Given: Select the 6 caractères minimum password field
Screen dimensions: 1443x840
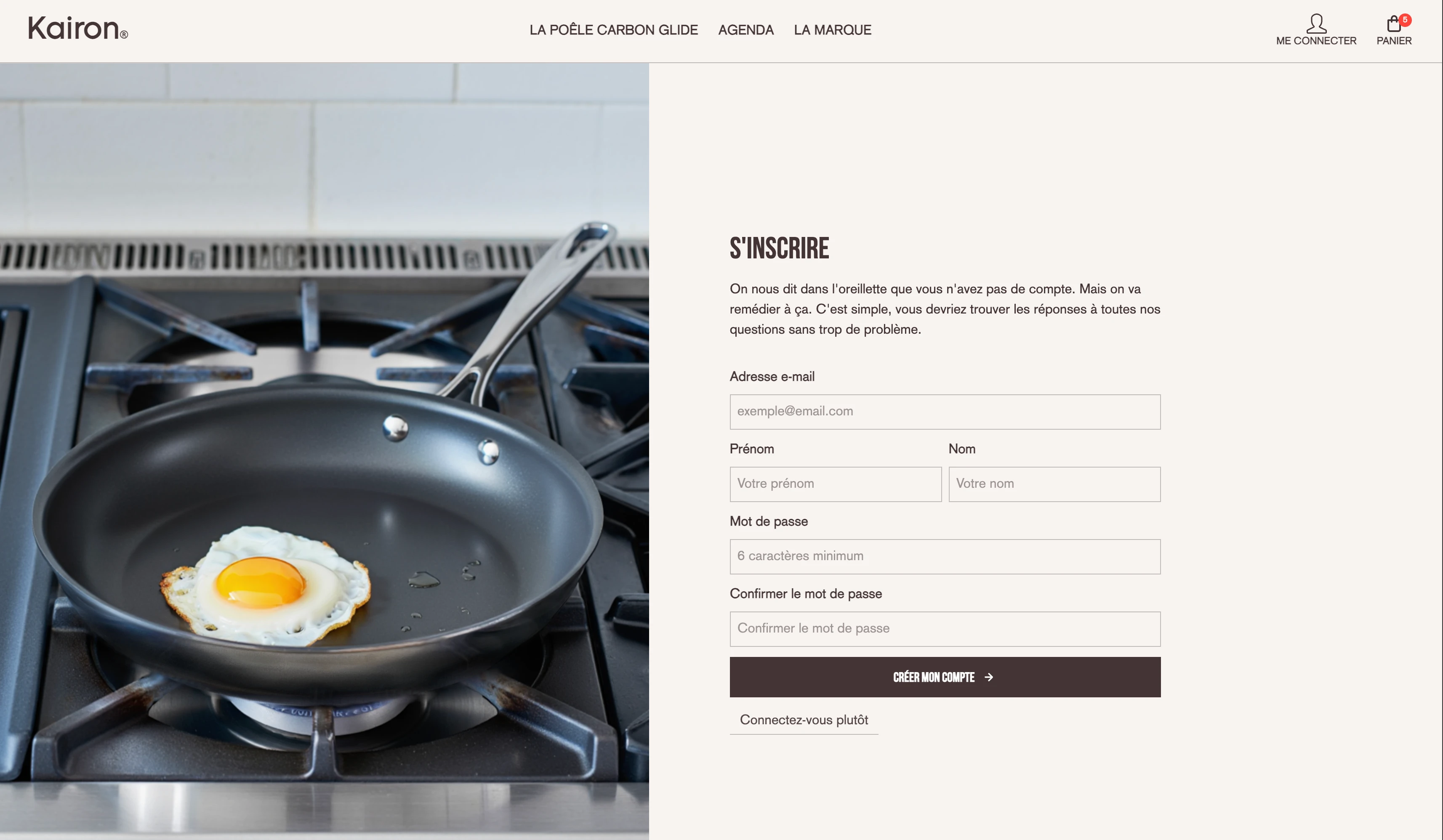Looking at the screenshot, I should tap(945, 557).
